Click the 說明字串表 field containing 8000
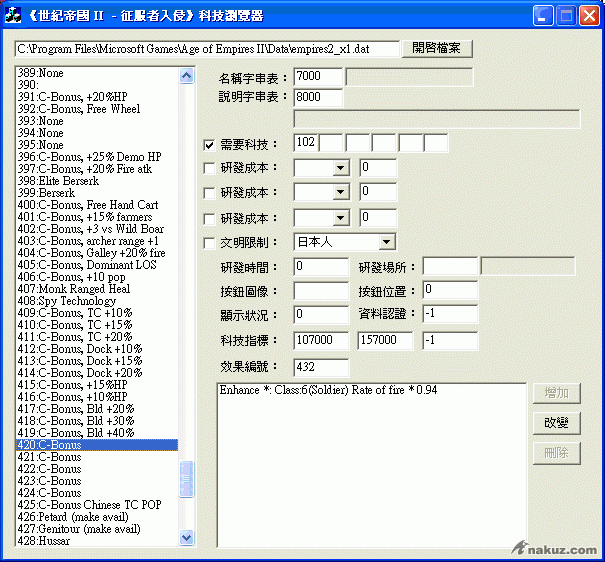Viewport: 605px width, 562px height. 318,97
